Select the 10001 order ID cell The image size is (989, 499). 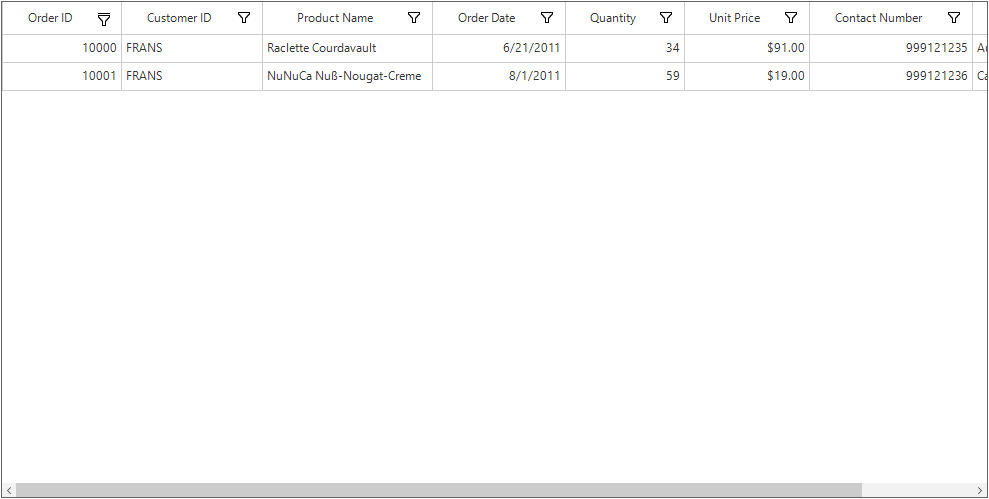(62, 76)
